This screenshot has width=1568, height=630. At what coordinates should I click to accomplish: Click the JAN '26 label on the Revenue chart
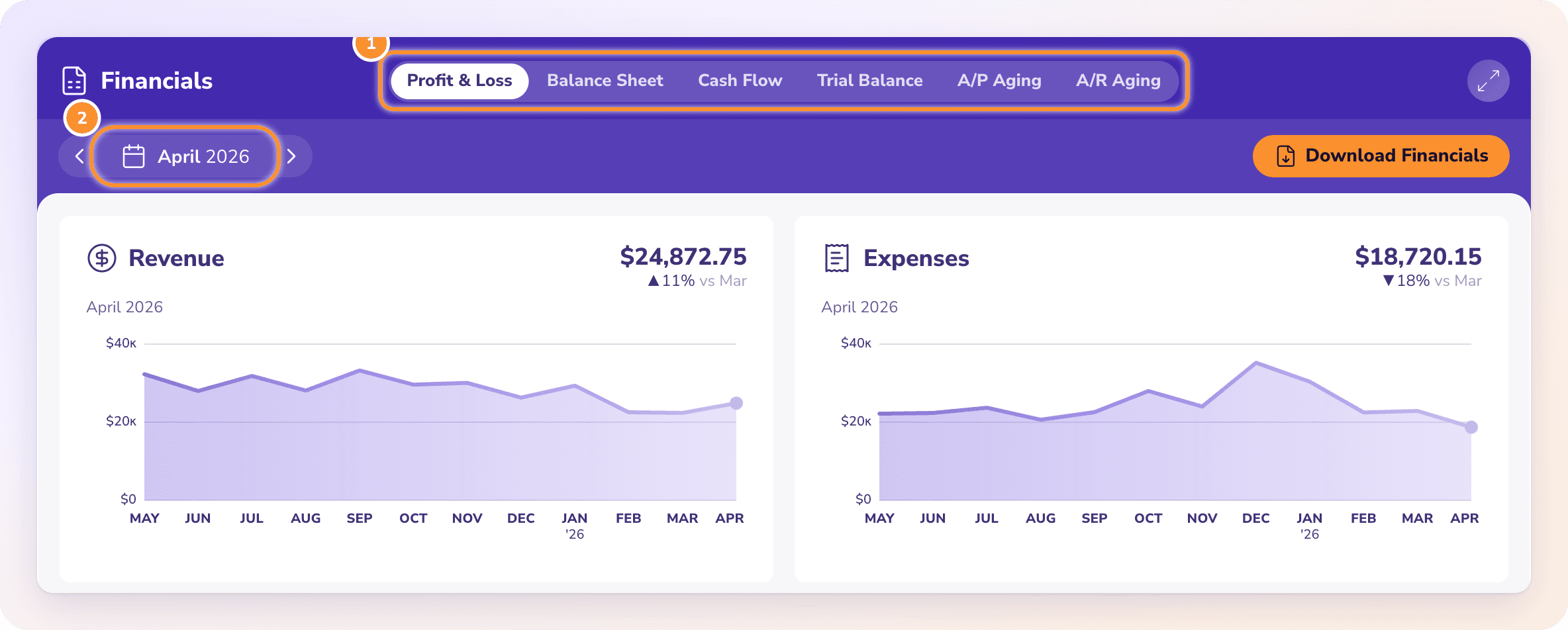pyautogui.click(x=574, y=525)
